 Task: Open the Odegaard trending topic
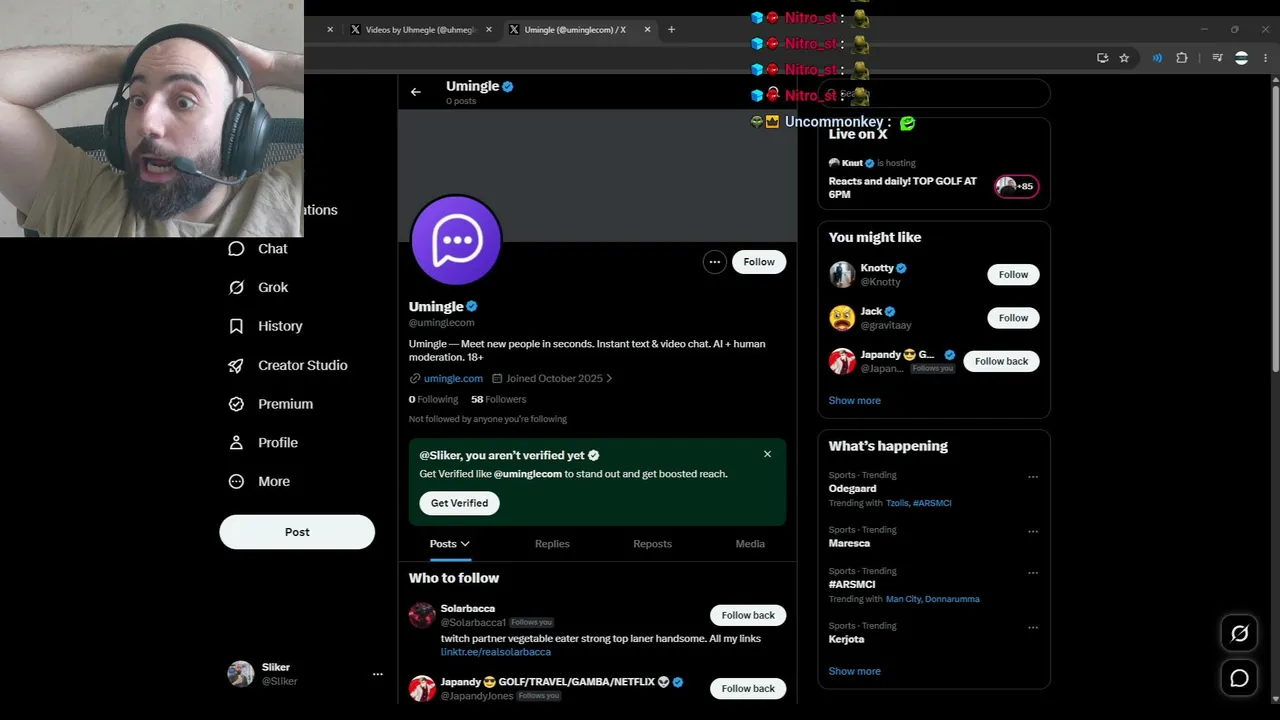point(853,489)
